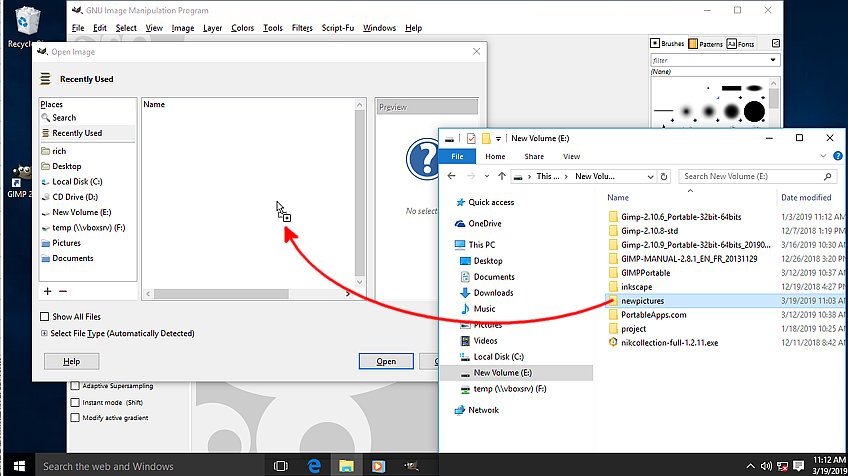
Task: Click the Help button in Open Image dialog
Action: [x=71, y=361]
